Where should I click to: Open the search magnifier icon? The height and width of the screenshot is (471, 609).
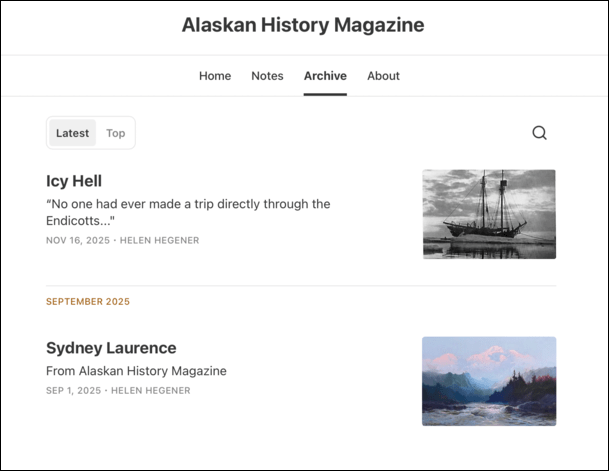[x=539, y=133]
